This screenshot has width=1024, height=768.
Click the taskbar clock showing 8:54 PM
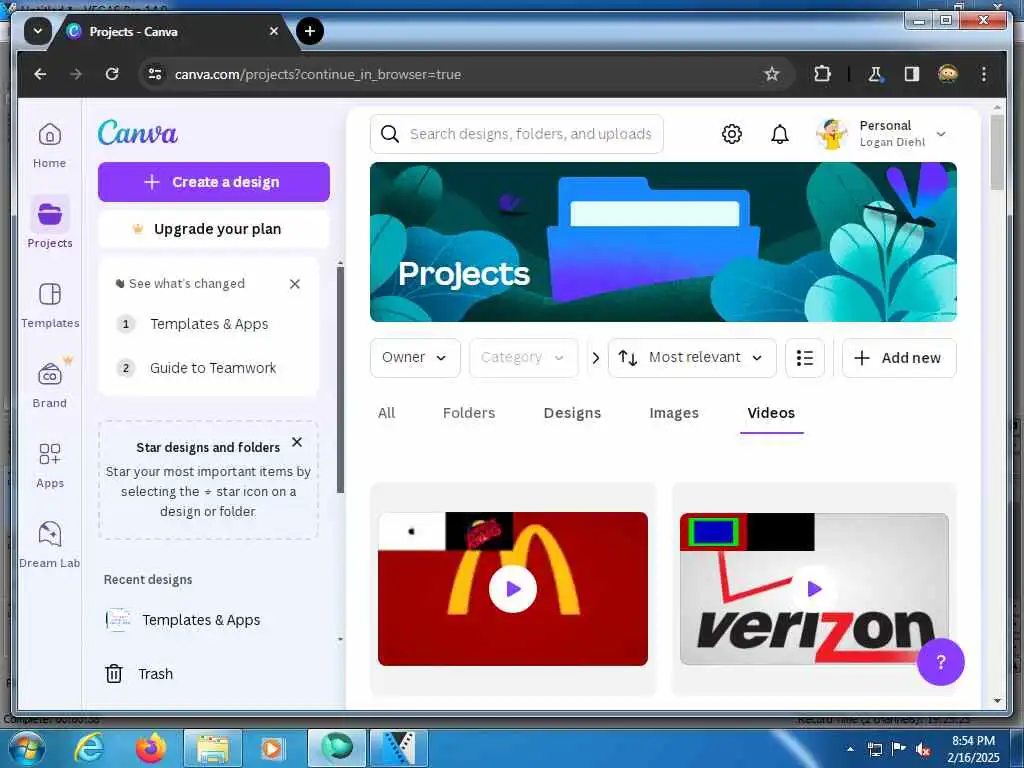coord(973,749)
